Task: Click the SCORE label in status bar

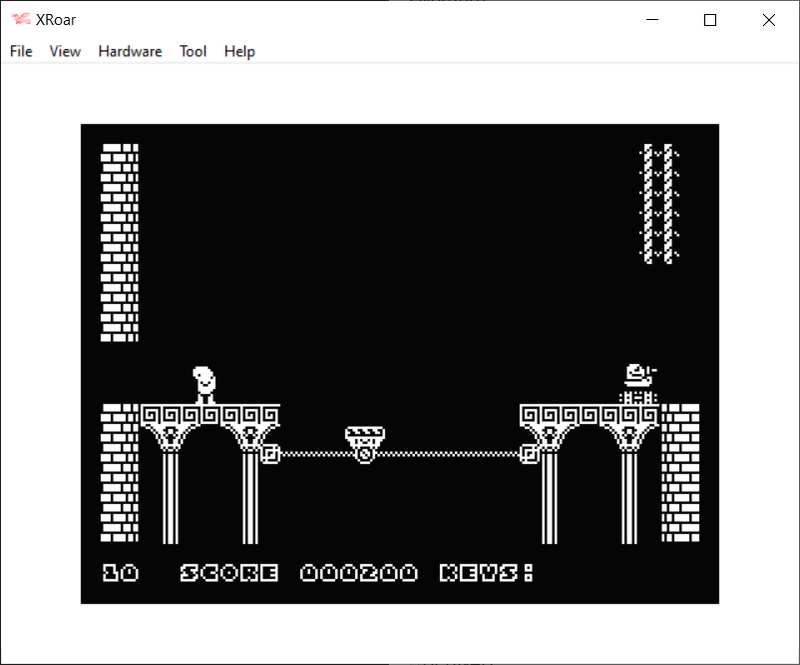Action: coord(229,573)
